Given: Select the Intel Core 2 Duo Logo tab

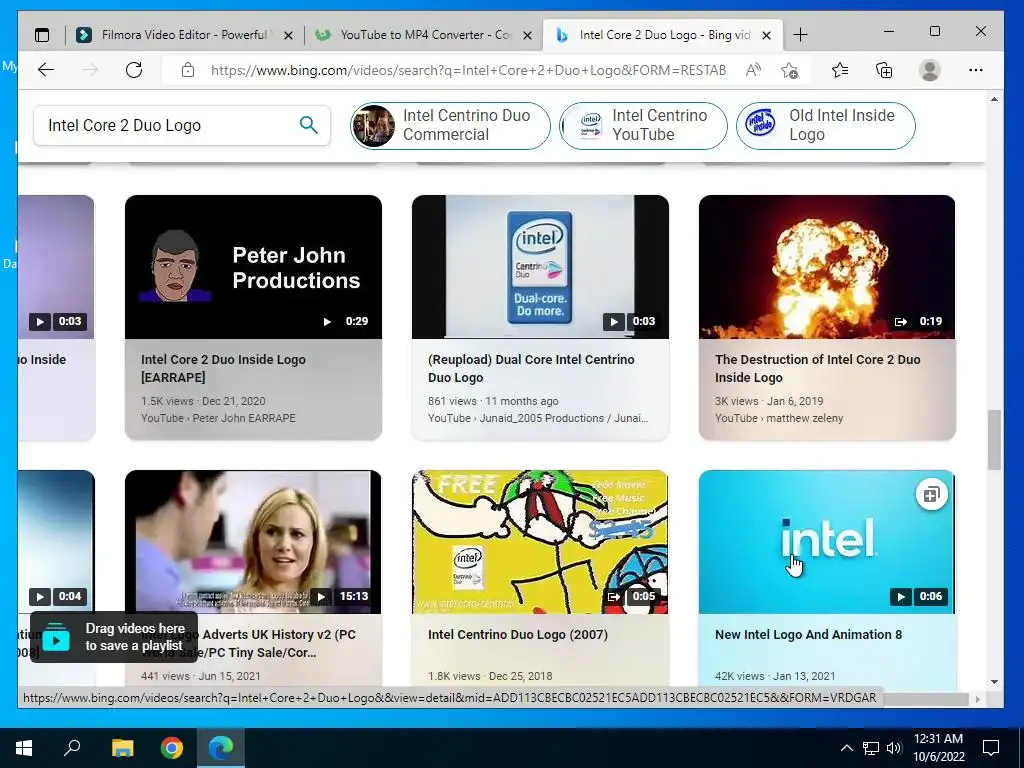Looking at the screenshot, I should (x=664, y=35).
